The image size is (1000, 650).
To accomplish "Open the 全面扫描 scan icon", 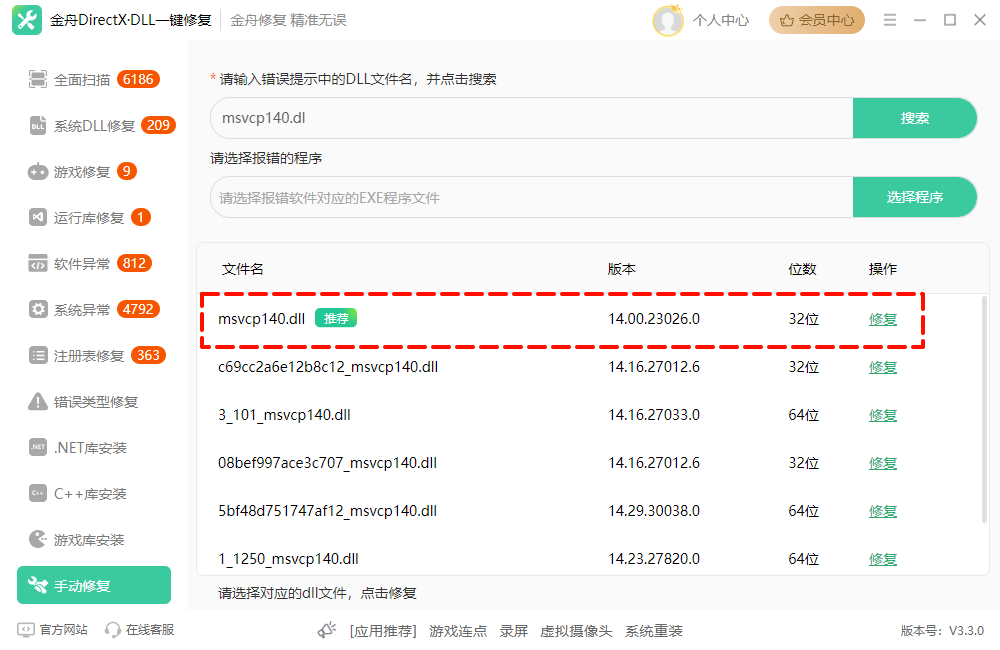I will [38, 79].
